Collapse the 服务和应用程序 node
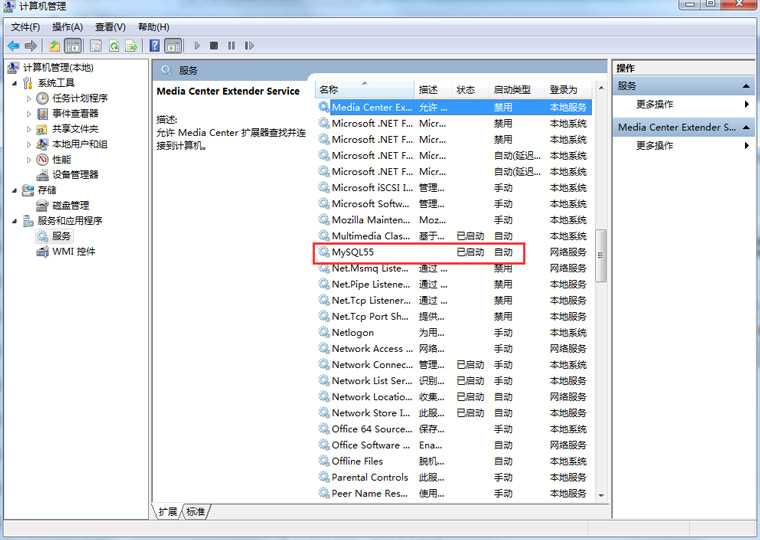Image resolution: width=760 pixels, height=540 pixels. pos(15,221)
